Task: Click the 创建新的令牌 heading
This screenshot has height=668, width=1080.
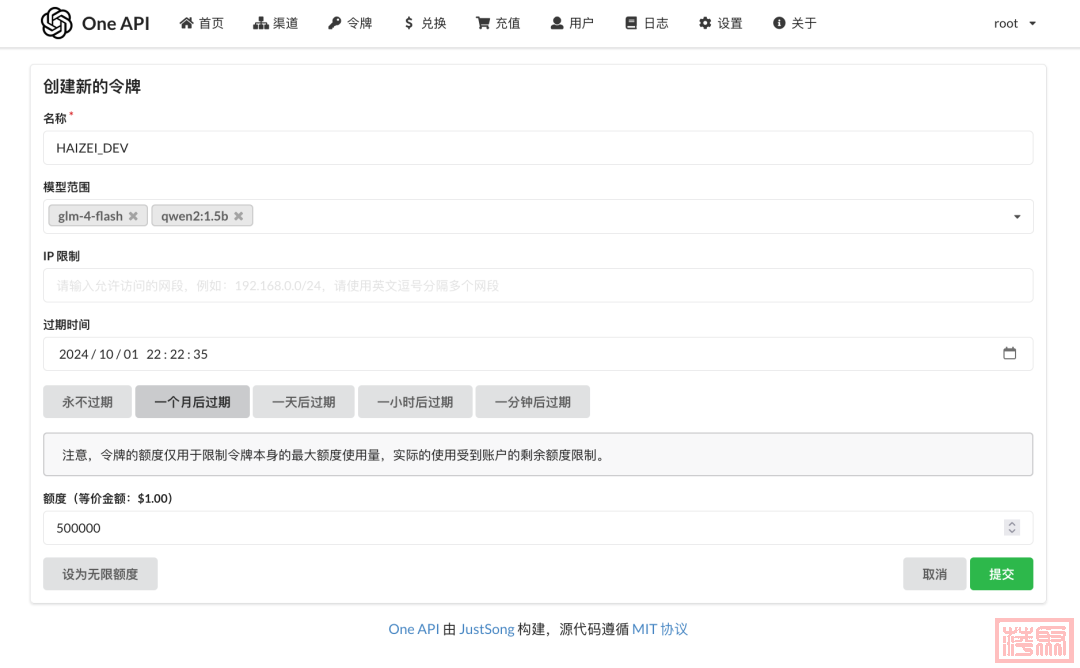Action: [x=92, y=87]
